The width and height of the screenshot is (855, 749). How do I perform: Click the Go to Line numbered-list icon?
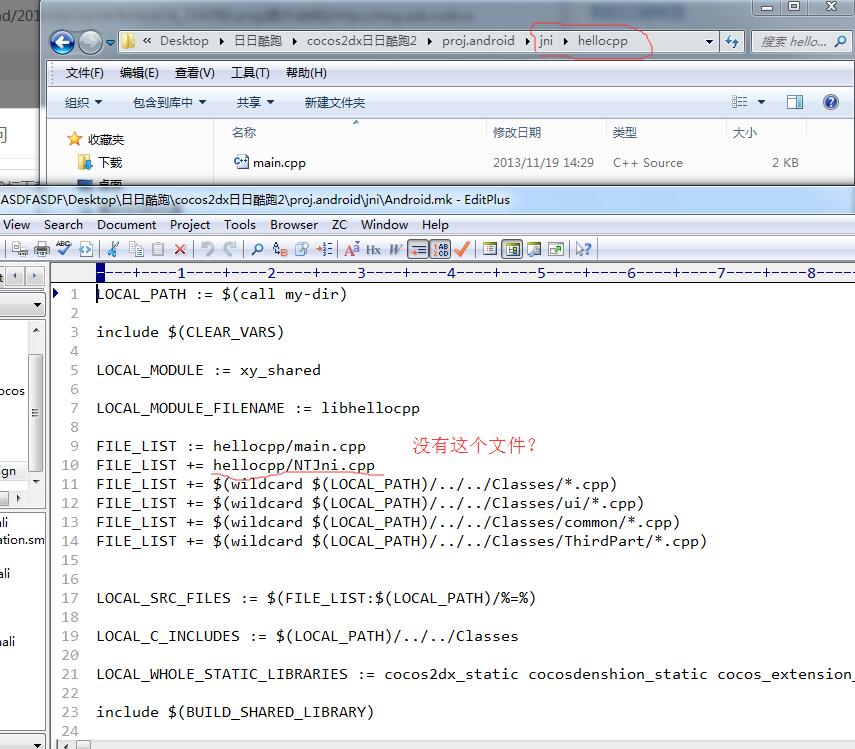[x=324, y=249]
